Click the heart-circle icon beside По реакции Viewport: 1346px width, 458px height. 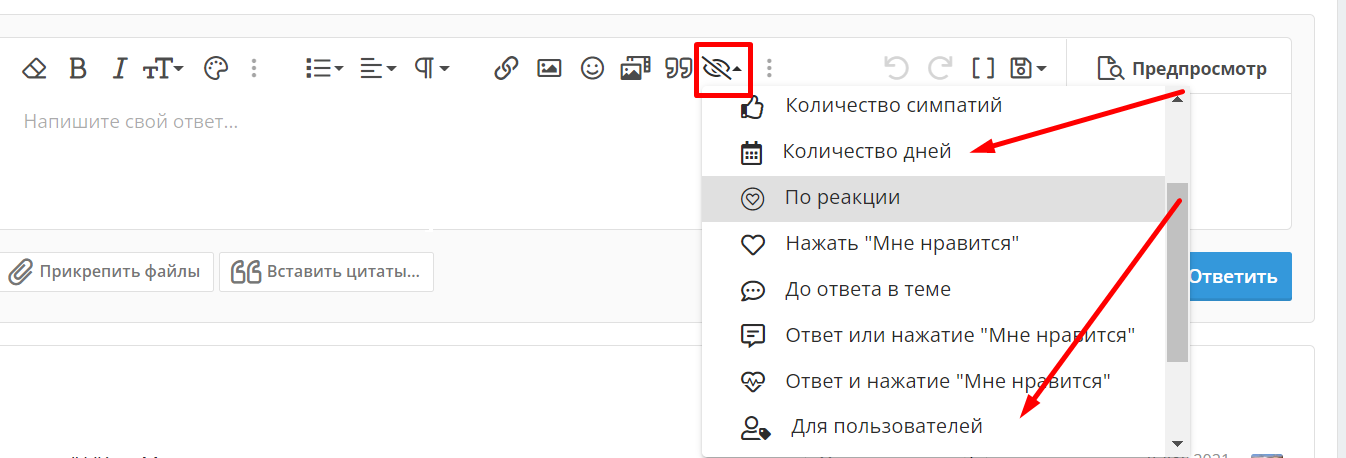tap(752, 199)
